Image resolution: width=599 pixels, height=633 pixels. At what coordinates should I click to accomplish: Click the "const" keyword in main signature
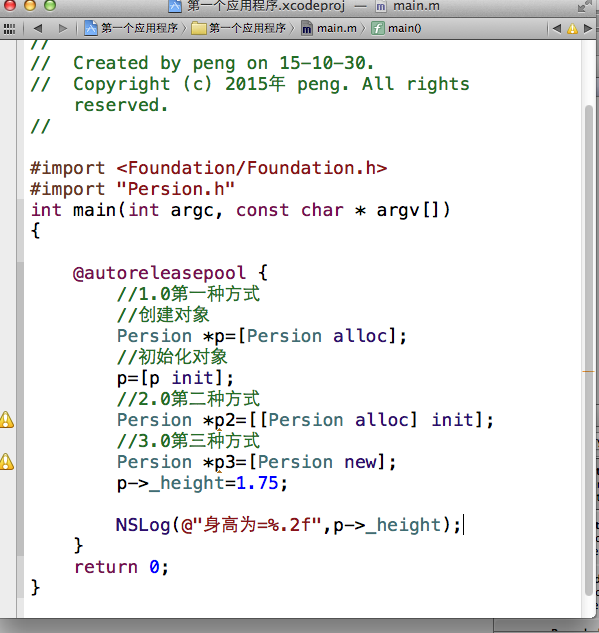click(263, 210)
